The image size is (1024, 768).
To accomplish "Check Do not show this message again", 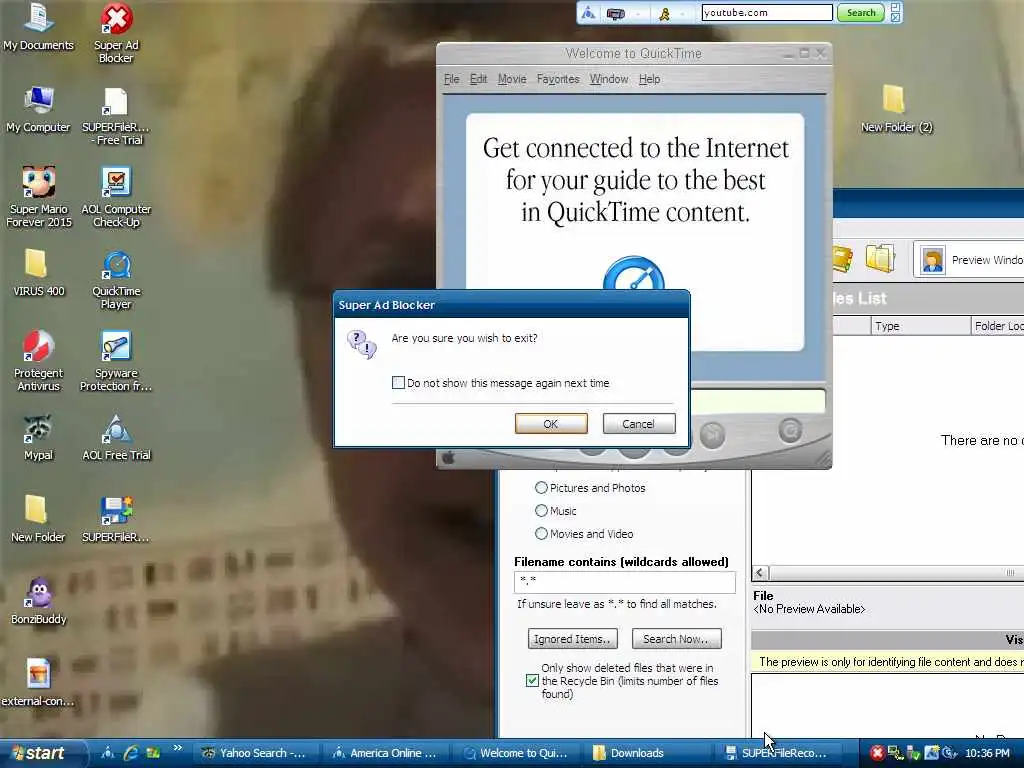I will tap(398, 383).
